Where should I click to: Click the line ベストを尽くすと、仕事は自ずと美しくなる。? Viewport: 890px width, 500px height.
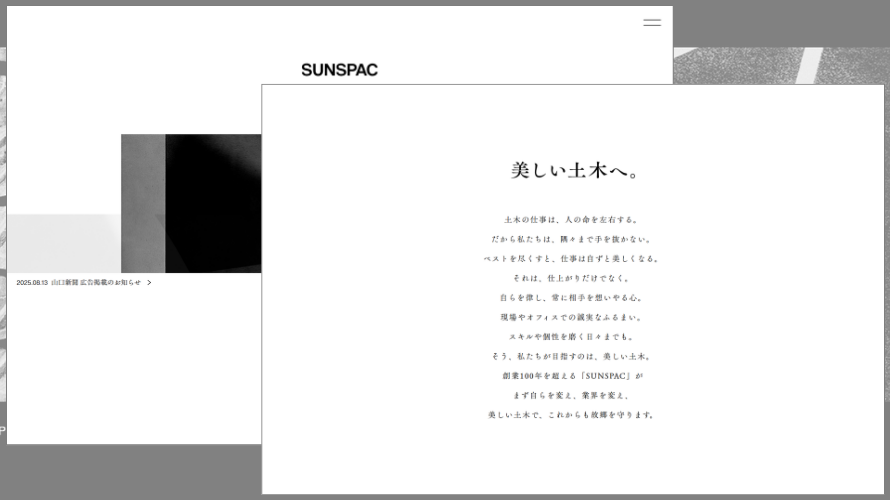[x=573, y=259]
